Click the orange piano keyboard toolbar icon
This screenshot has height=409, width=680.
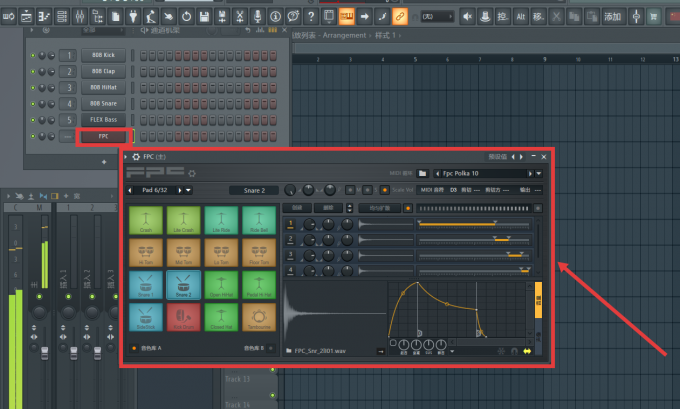coord(347,17)
